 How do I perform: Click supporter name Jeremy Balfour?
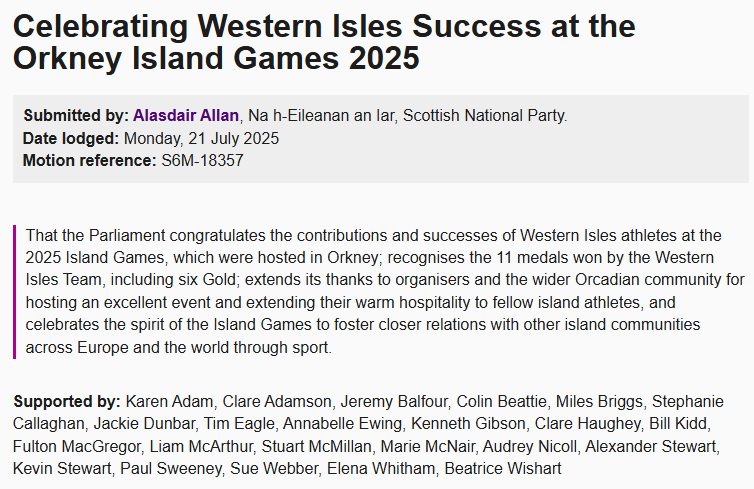(x=394, y=401)
